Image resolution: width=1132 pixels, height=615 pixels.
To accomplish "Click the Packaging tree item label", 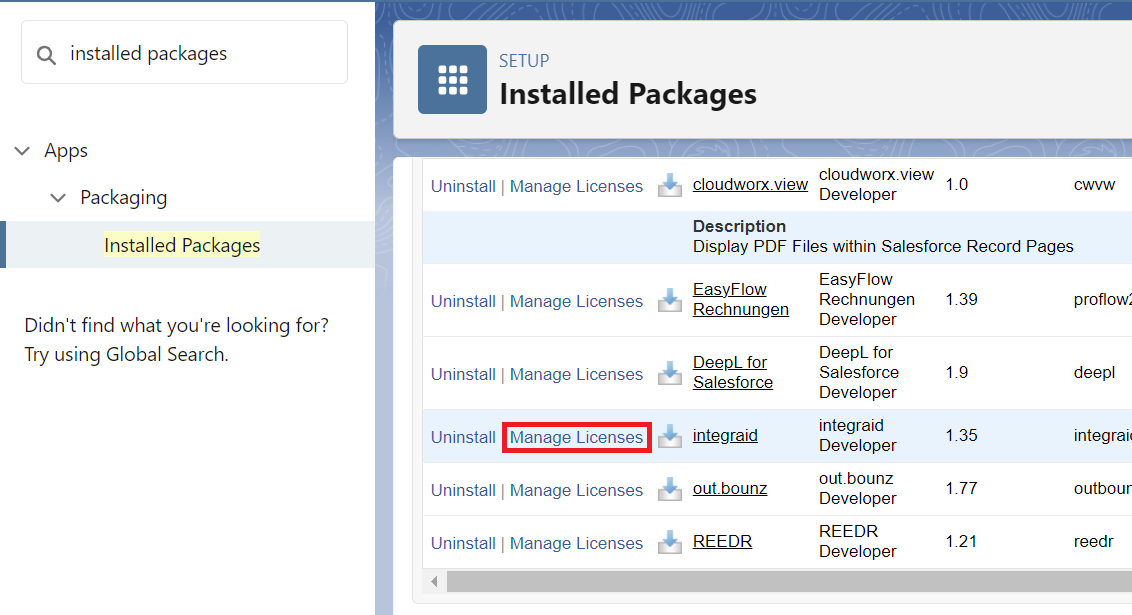I will (x=123, y=198).
